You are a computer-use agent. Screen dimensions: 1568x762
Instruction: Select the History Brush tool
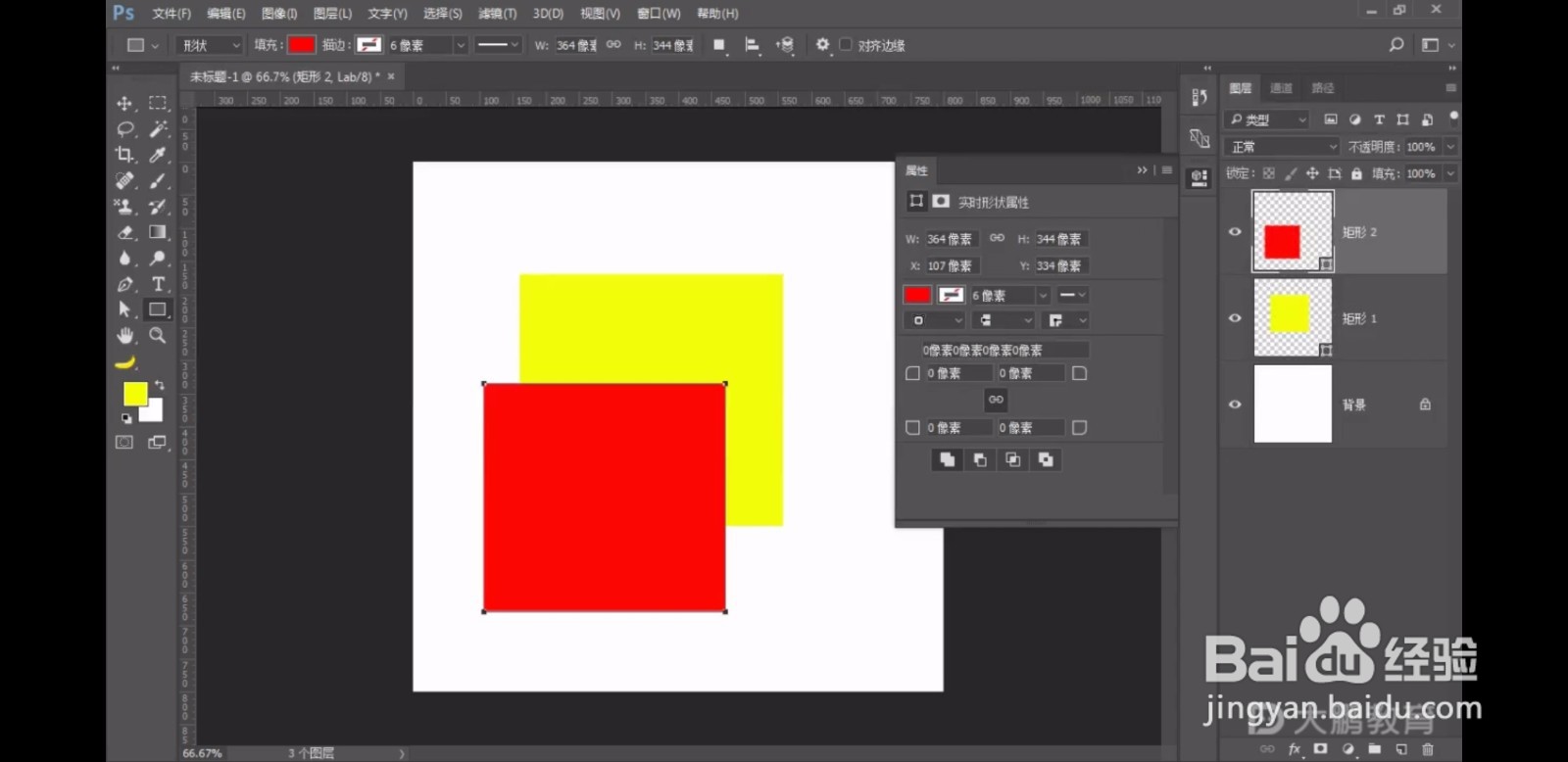click(157, 207)
